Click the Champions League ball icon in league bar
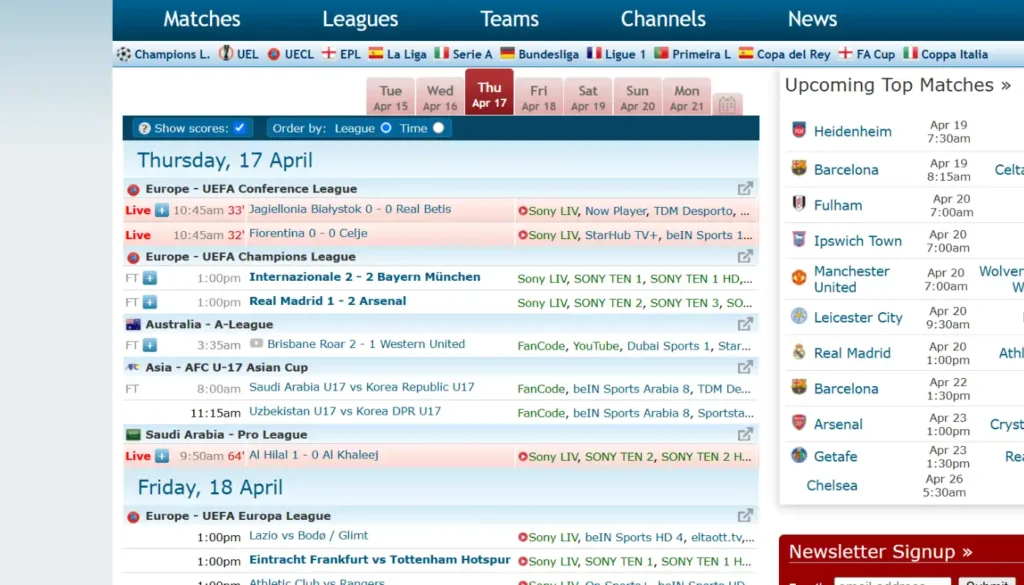The width and height of the screenshot is (1024, 585). coord(124,54)
